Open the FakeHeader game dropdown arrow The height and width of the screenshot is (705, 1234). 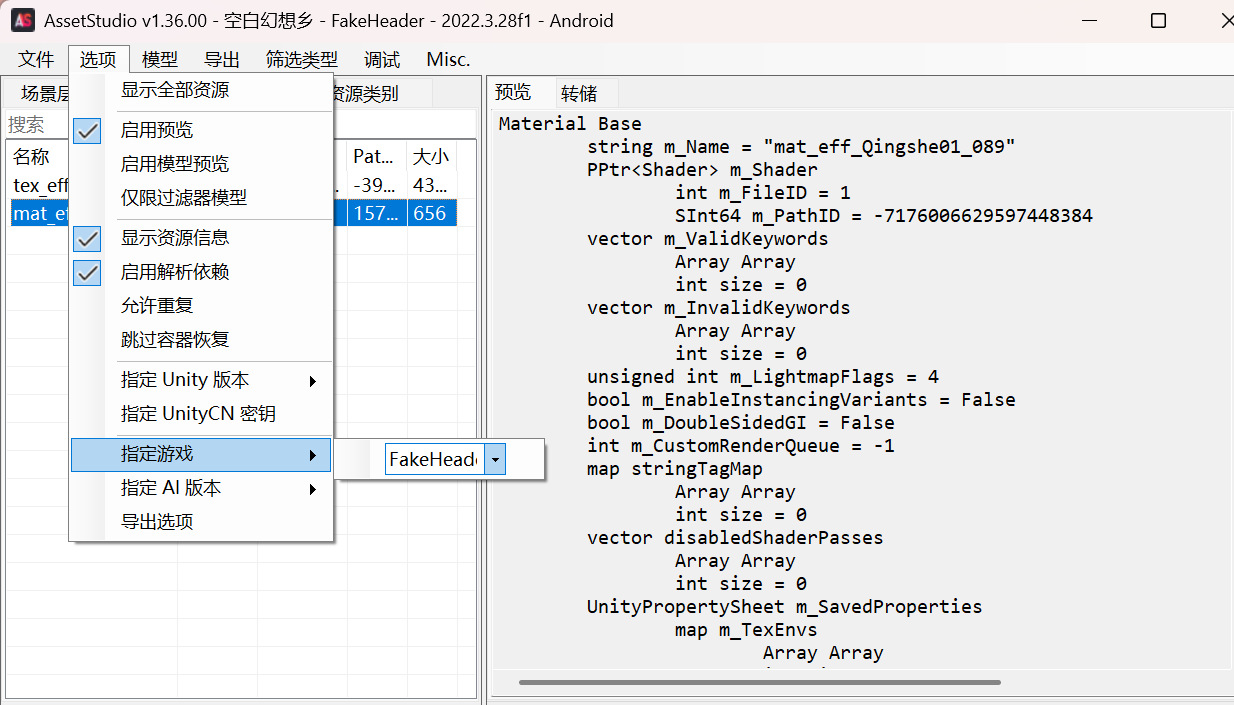496,459
